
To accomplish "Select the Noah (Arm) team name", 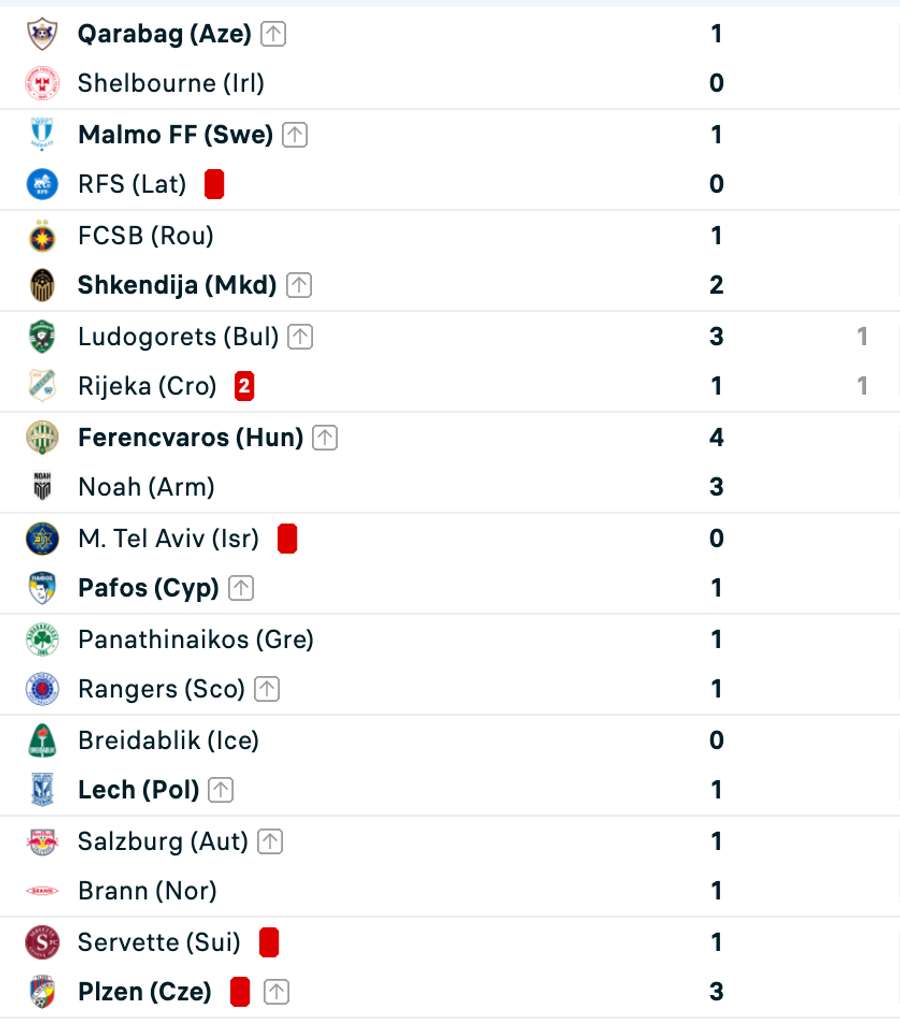I will [146, 487].
